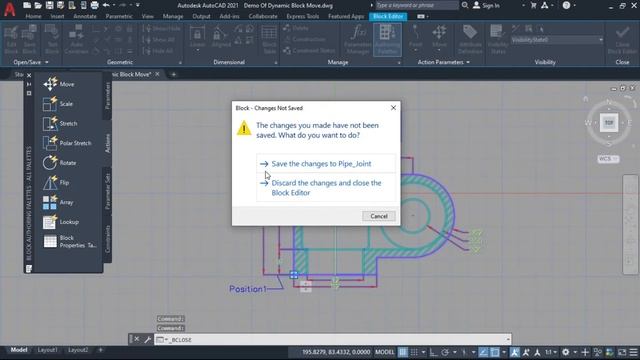
Task: Choose Save the changes to Pipe_Joint
Action: click(326, 164)
